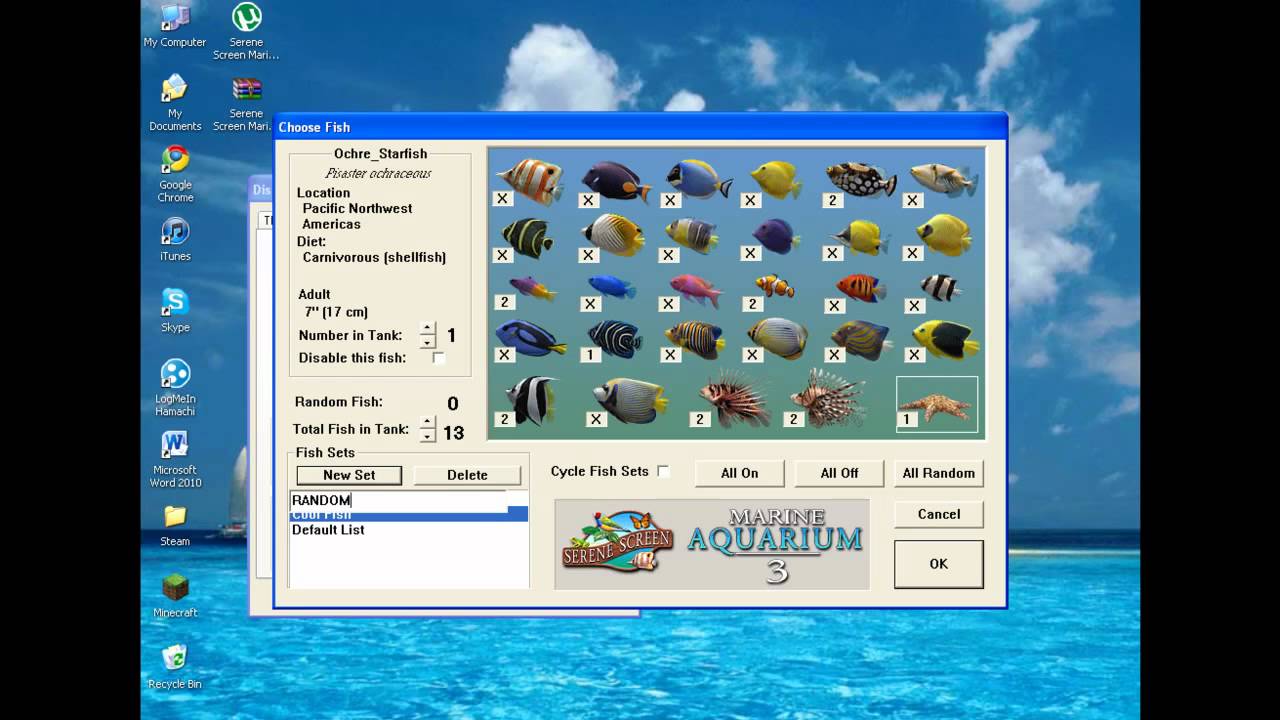Pick the powder blue tang fish
This screenshot has height=720, width=1280.
click(698, 180)
